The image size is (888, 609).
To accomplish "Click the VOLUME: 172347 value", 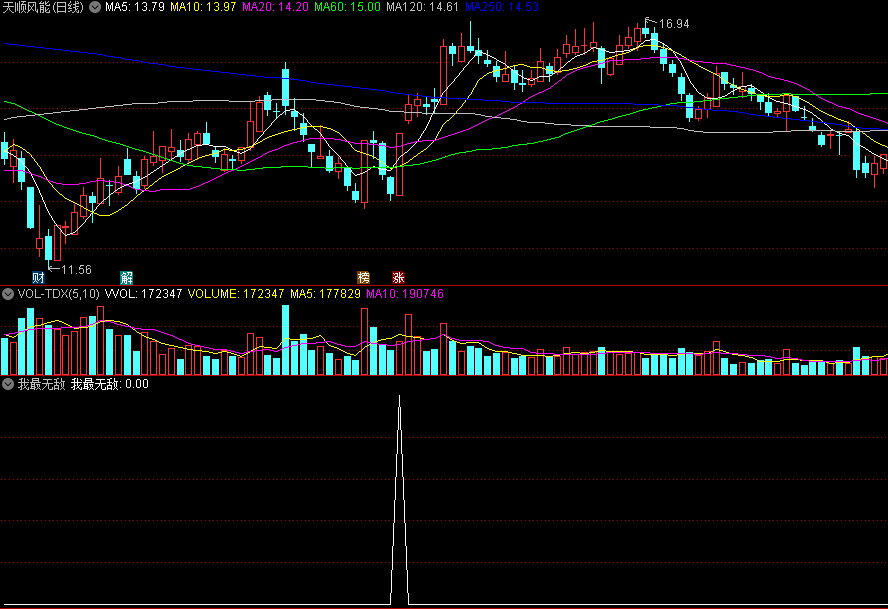I will 236,294.
